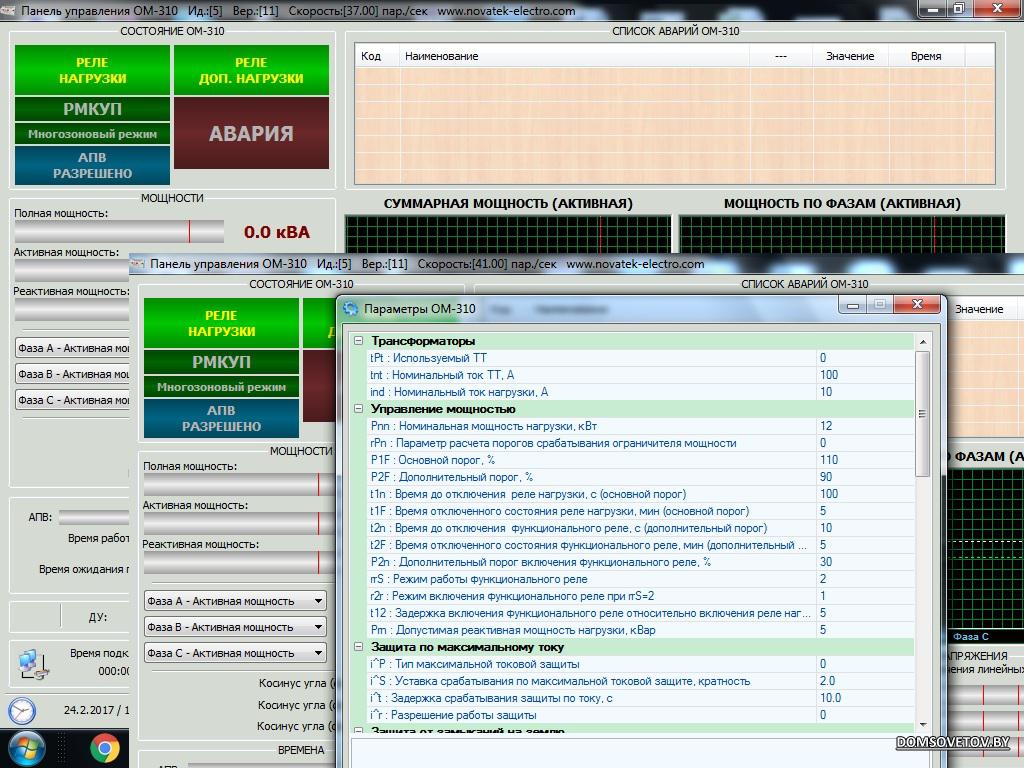Open the Фаза B combo box in the Скорость:[37.00] window
Screen dimensions: 1024x768
tap(72, 374)
